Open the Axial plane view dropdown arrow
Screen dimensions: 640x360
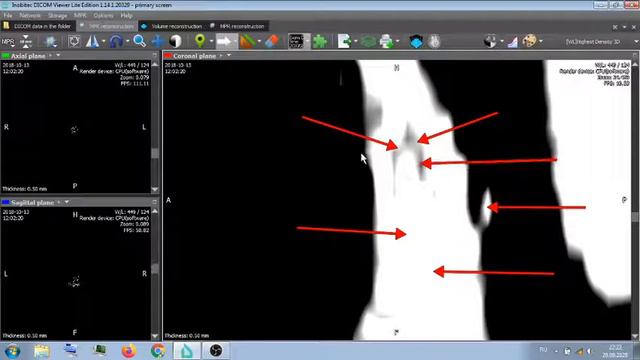58,55
